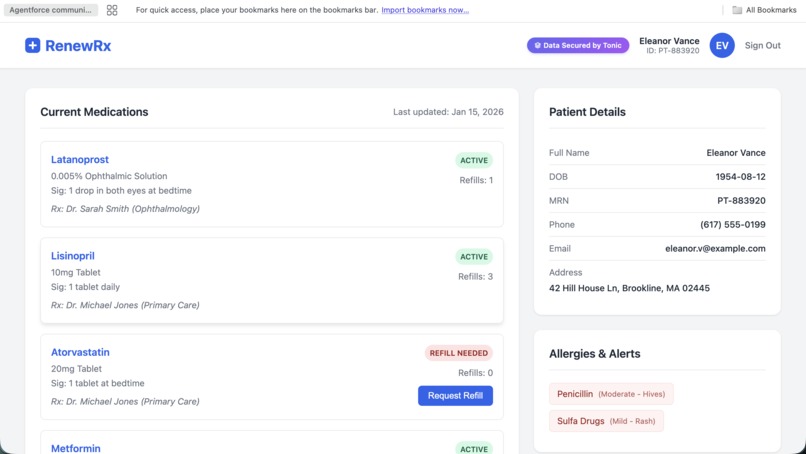Click phone number (617) 555-0199
The width and height of the screenshot is (806, 454).
(732, 224)
